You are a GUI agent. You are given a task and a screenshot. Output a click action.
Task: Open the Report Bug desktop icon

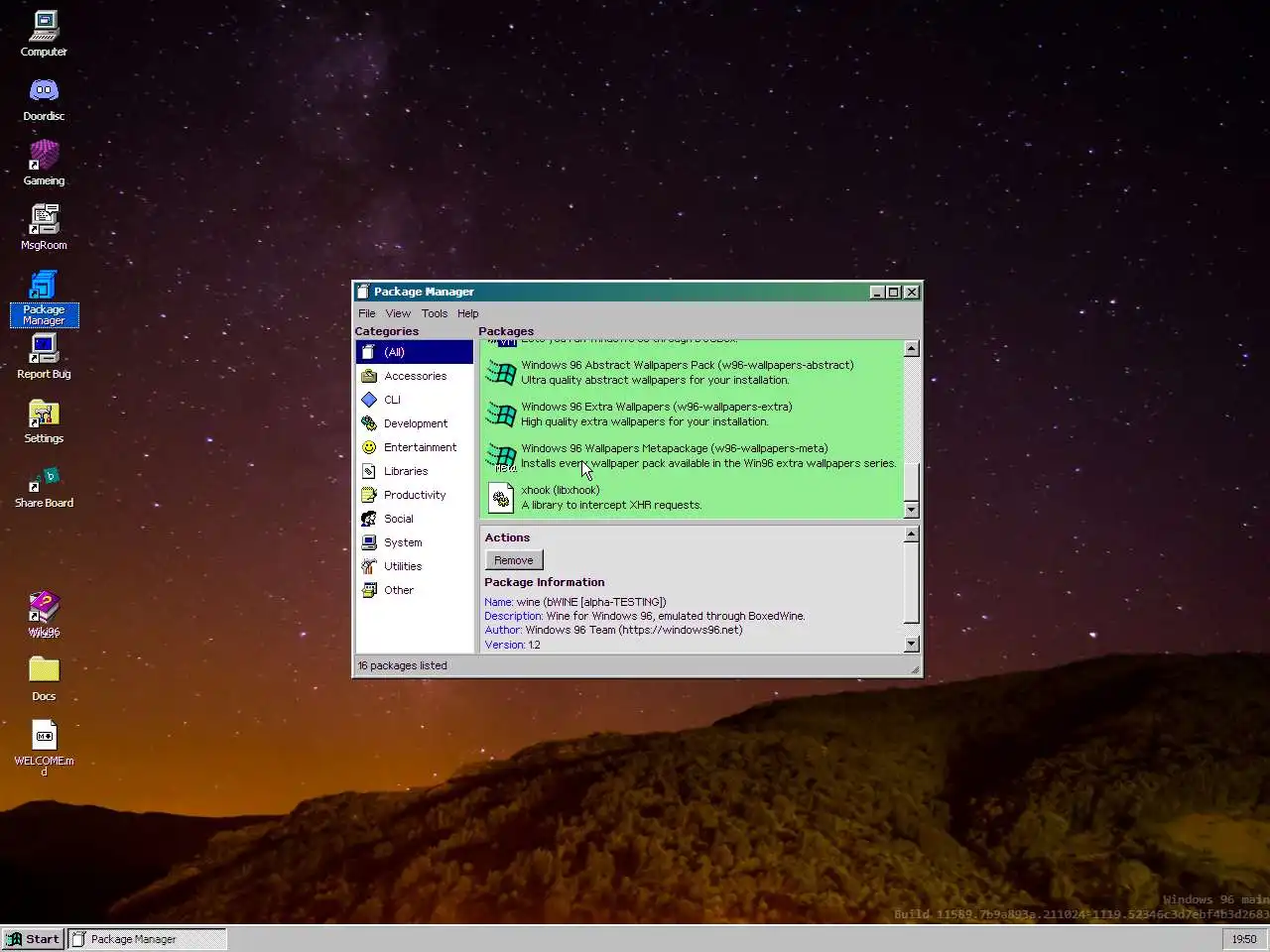(44, 356)
